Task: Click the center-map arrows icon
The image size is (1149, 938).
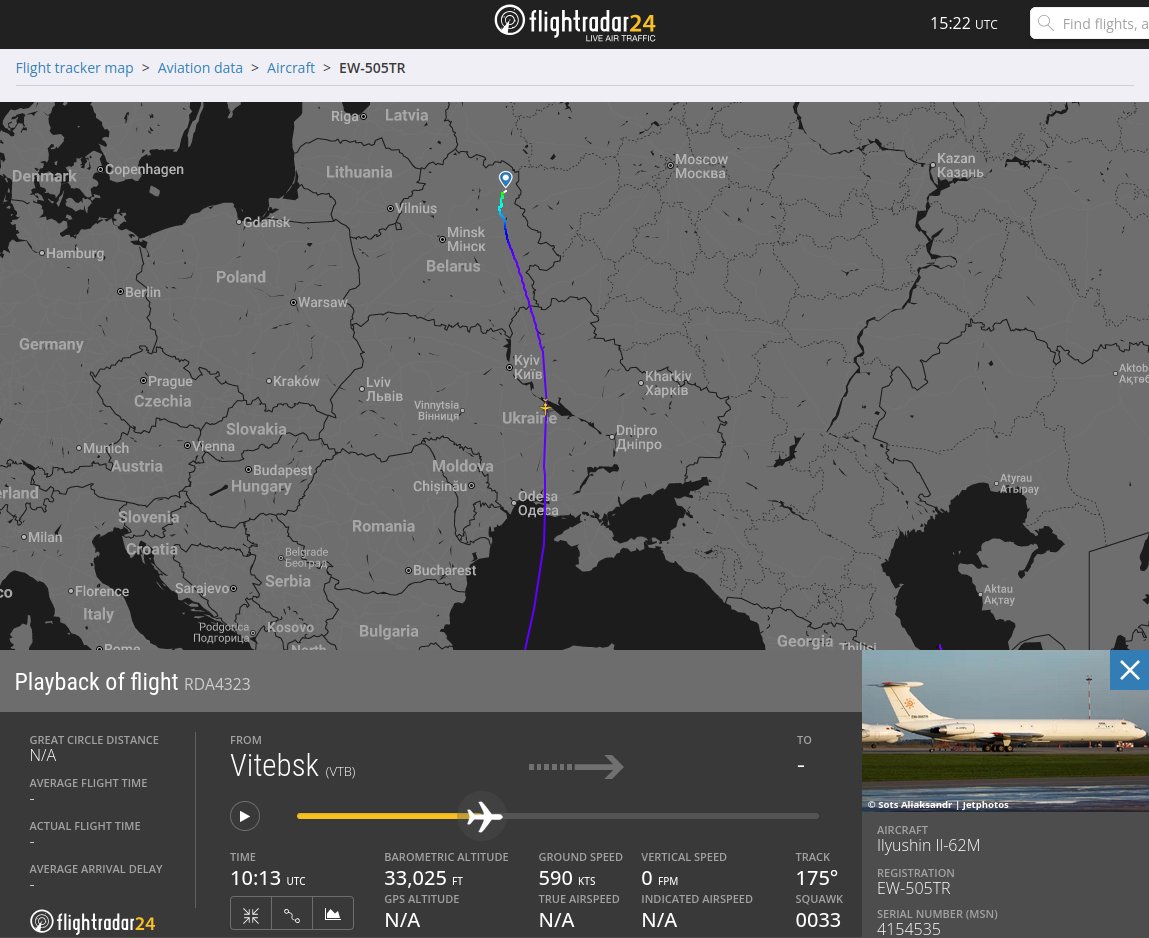Action: click(x=251, y=914)
